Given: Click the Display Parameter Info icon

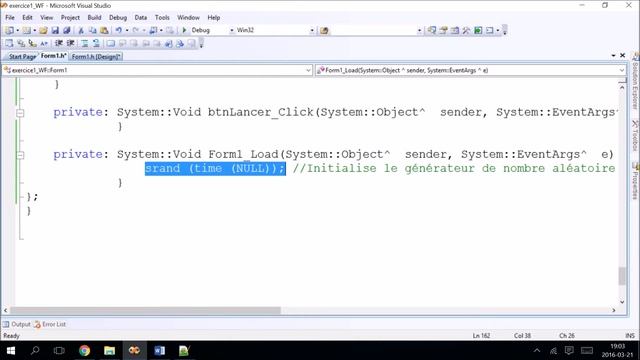Looking at the screenshot, I should coord(21,43).
